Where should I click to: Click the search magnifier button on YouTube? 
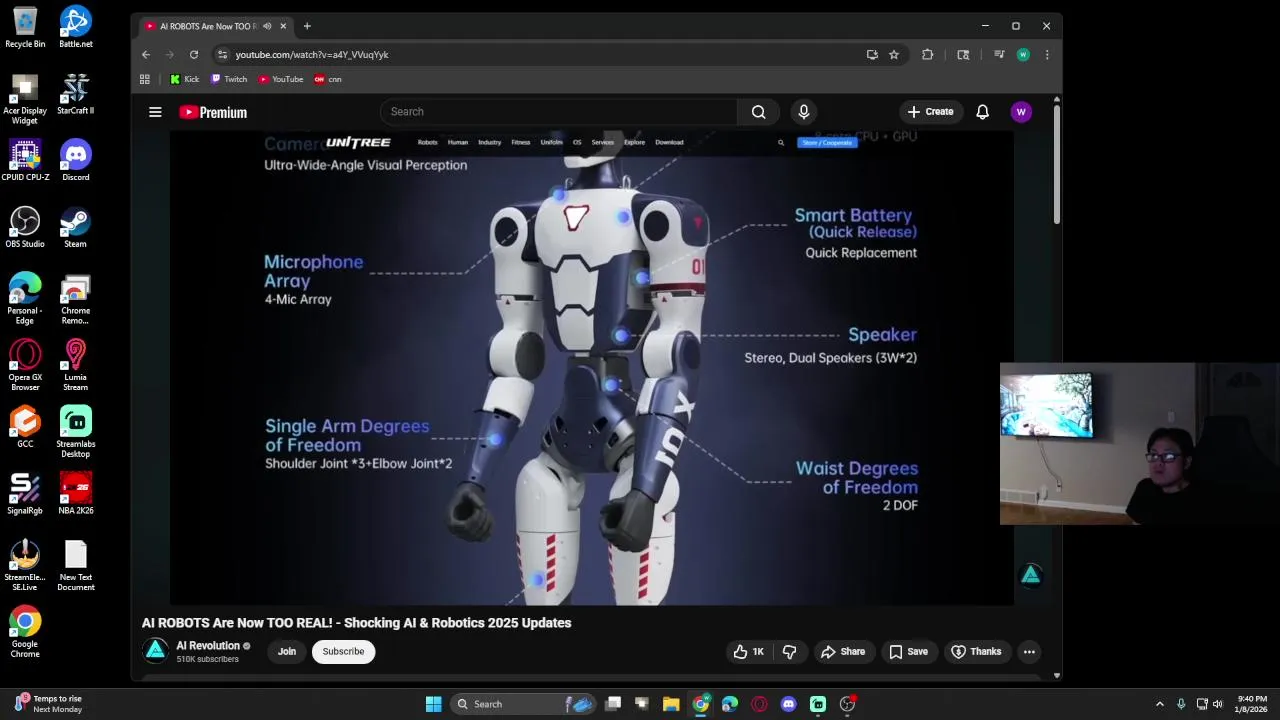(x=758, y=112)
